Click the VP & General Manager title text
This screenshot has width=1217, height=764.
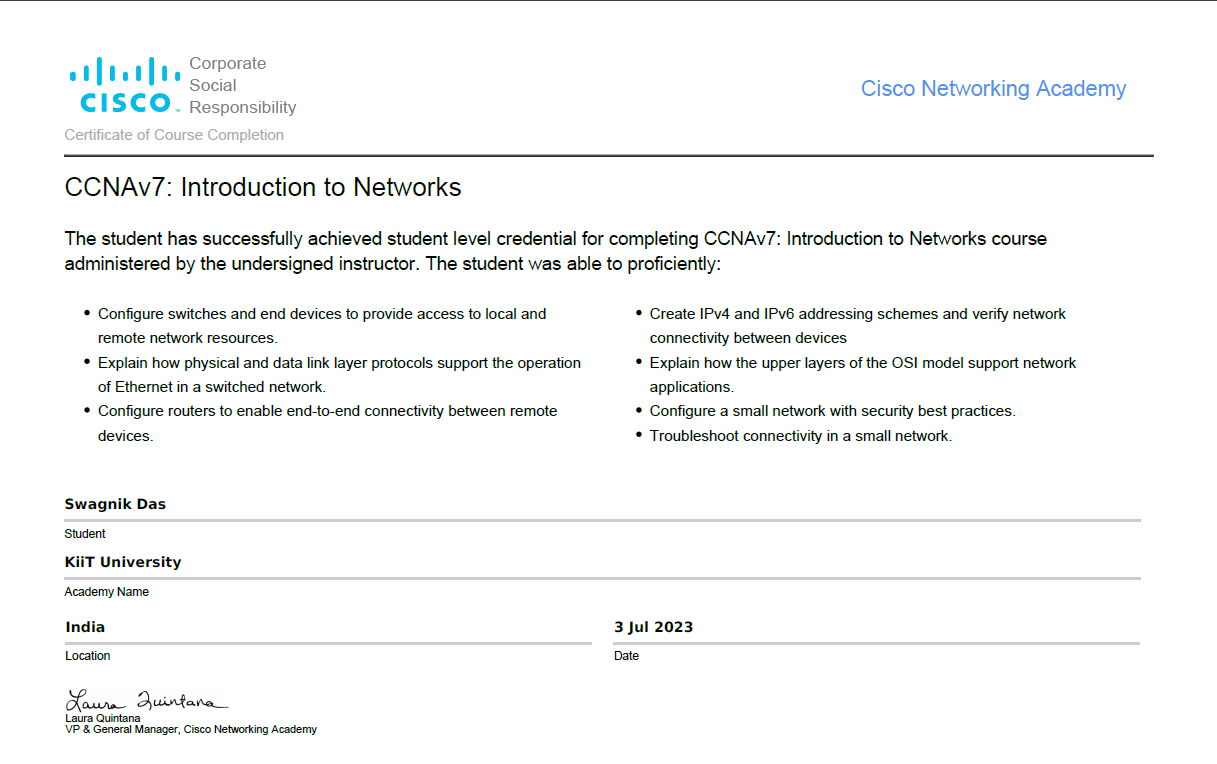[x=191, y=730]
